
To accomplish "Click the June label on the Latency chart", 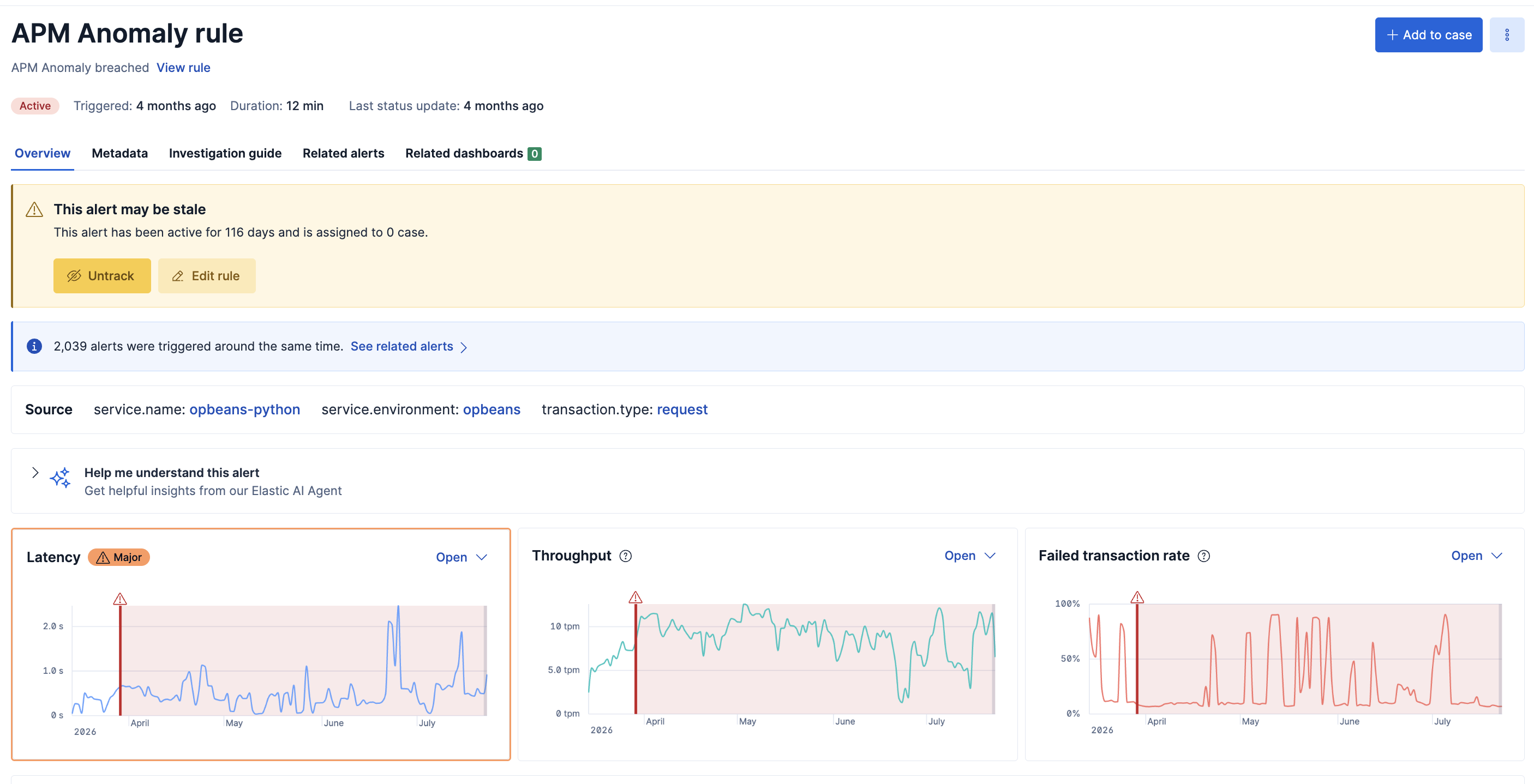I will [x=333, y=723].
